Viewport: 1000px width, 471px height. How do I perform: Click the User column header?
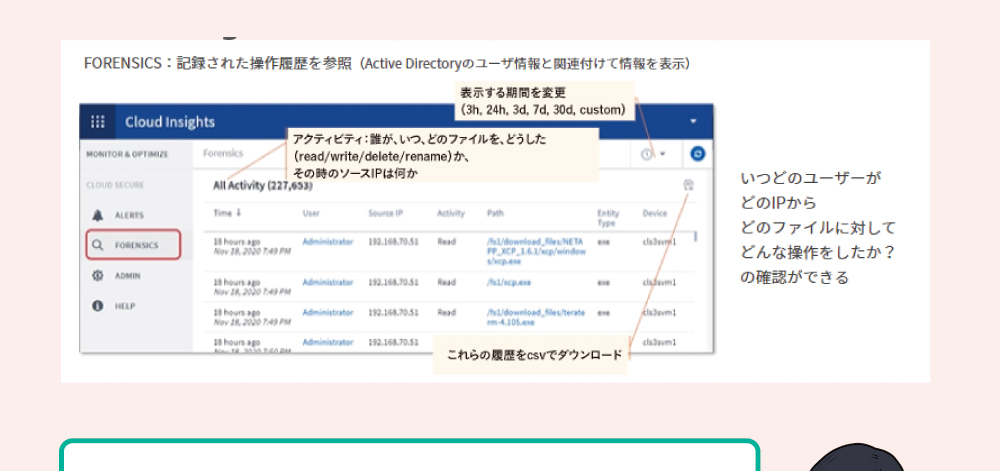point(311,213)
